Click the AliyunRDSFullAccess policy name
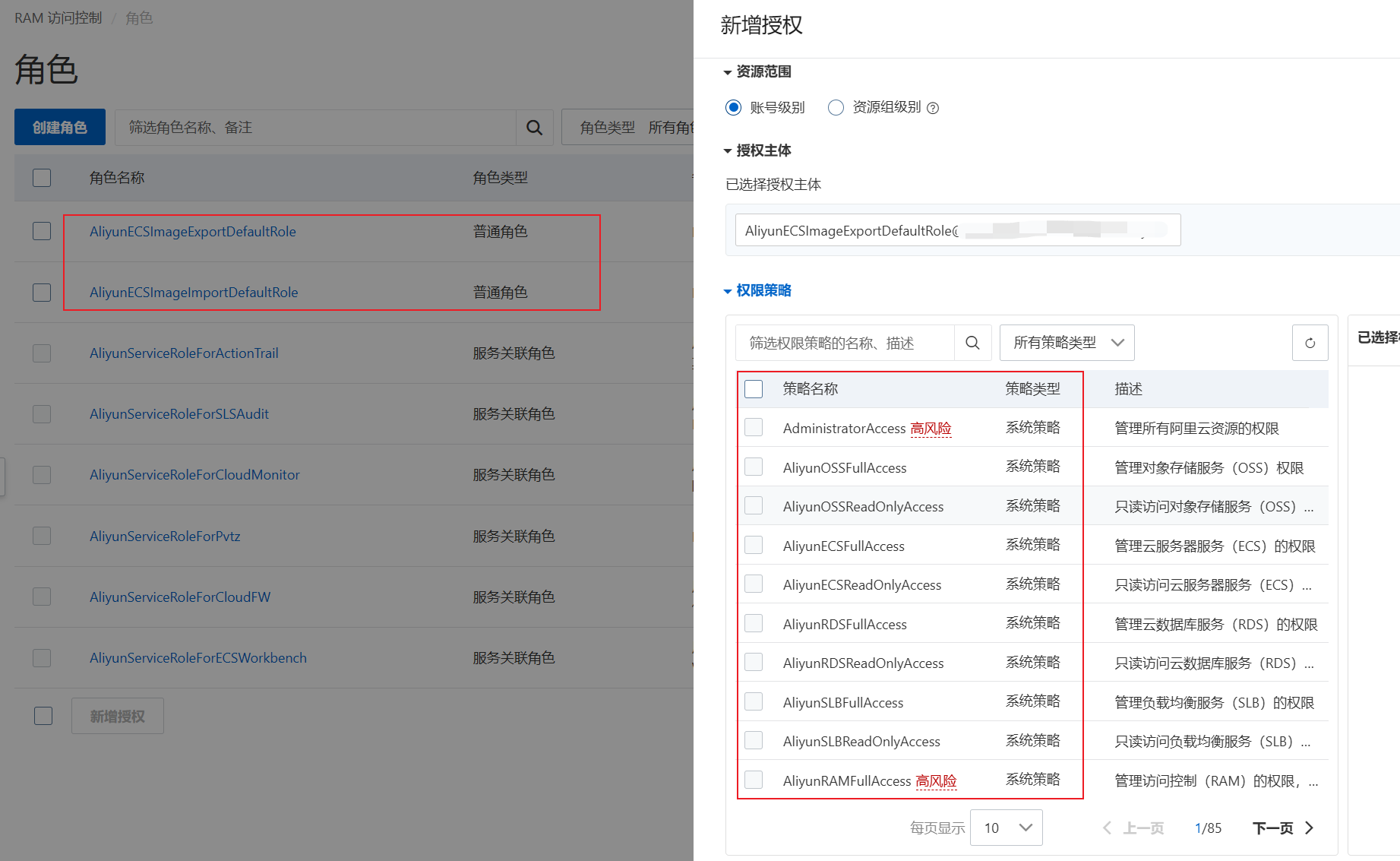The image size is (1400, 861). pos(845,625)
